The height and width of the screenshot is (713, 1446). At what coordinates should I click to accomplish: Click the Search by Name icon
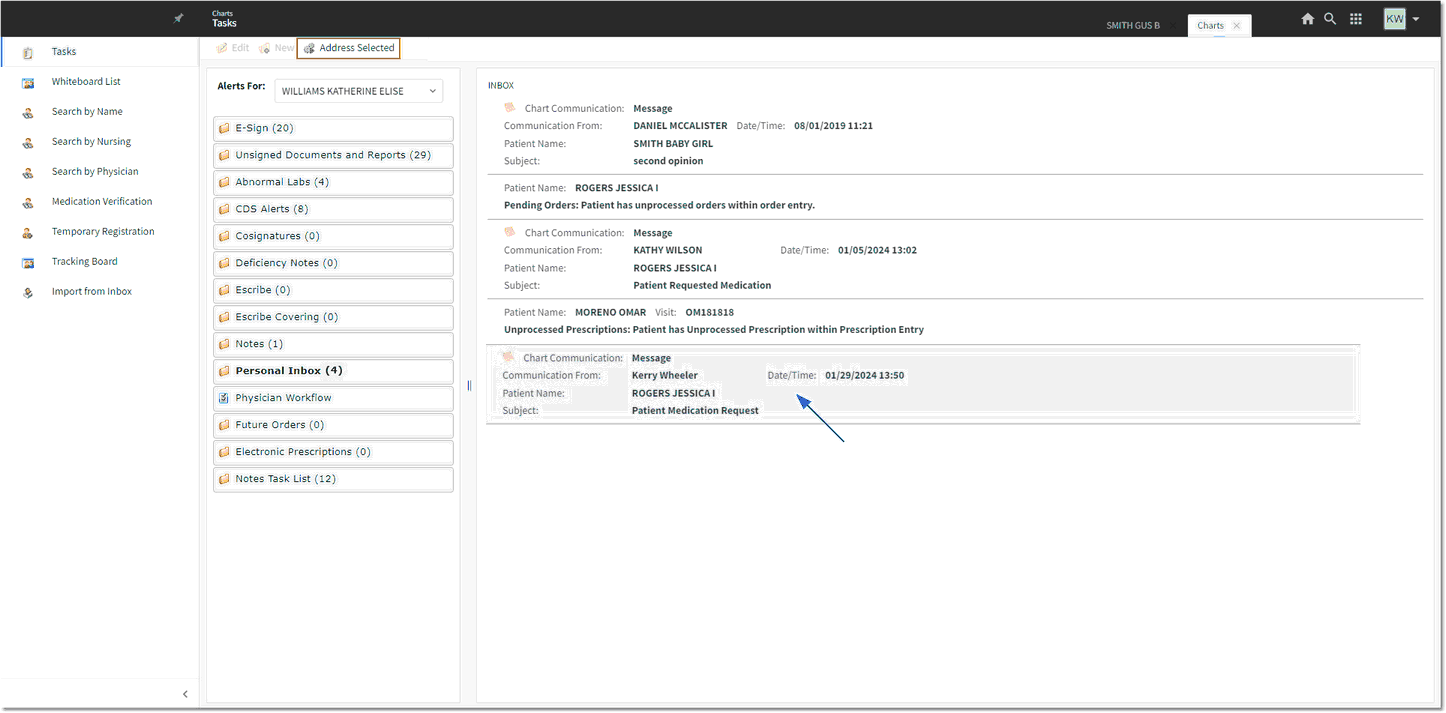coord(28,112)
